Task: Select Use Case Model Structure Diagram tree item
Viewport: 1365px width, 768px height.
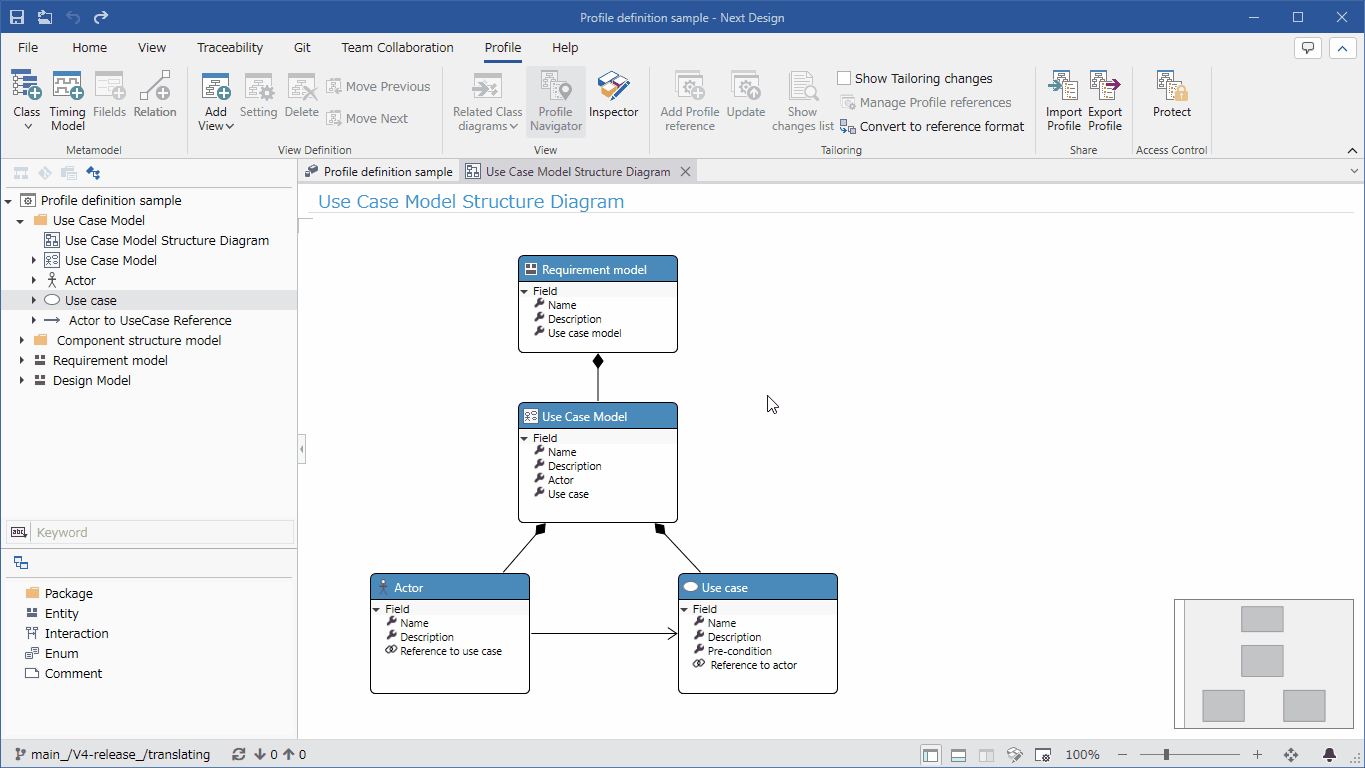Action: click(x=167, y=240)
